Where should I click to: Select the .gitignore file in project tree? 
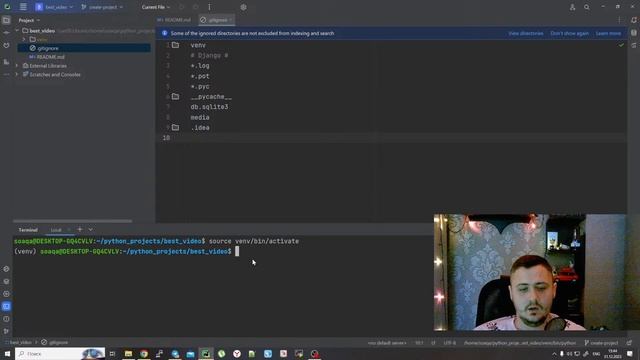(x=84, y=48)
